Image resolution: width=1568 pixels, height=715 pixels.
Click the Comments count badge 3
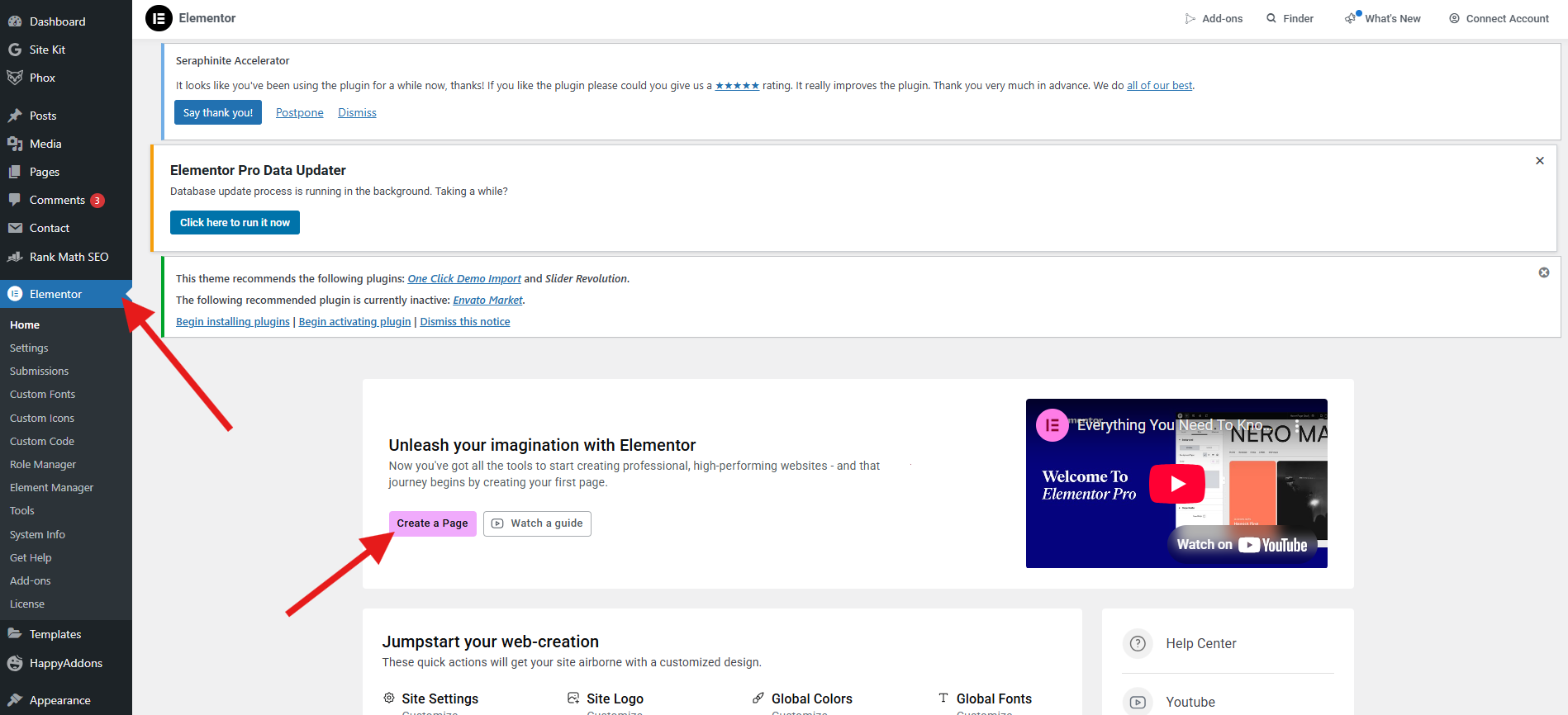point(97,201)
